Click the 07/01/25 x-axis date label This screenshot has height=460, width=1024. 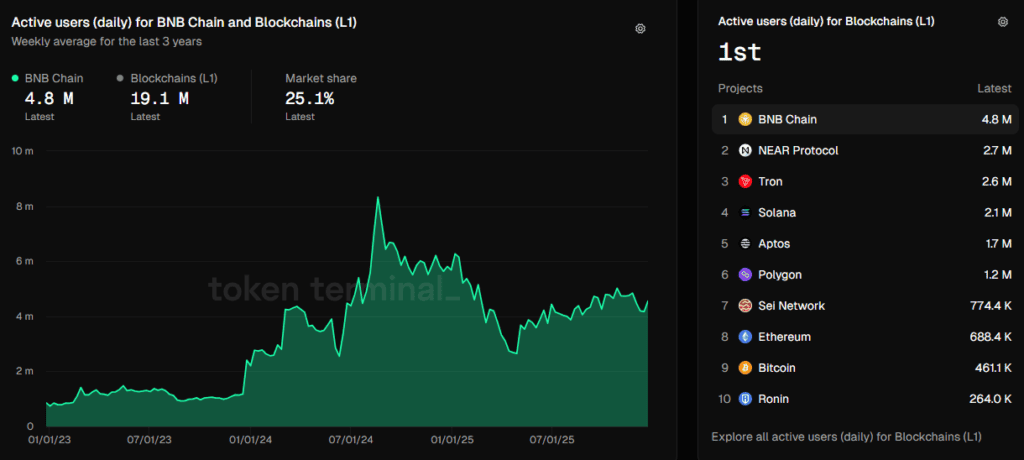(554, 440)
